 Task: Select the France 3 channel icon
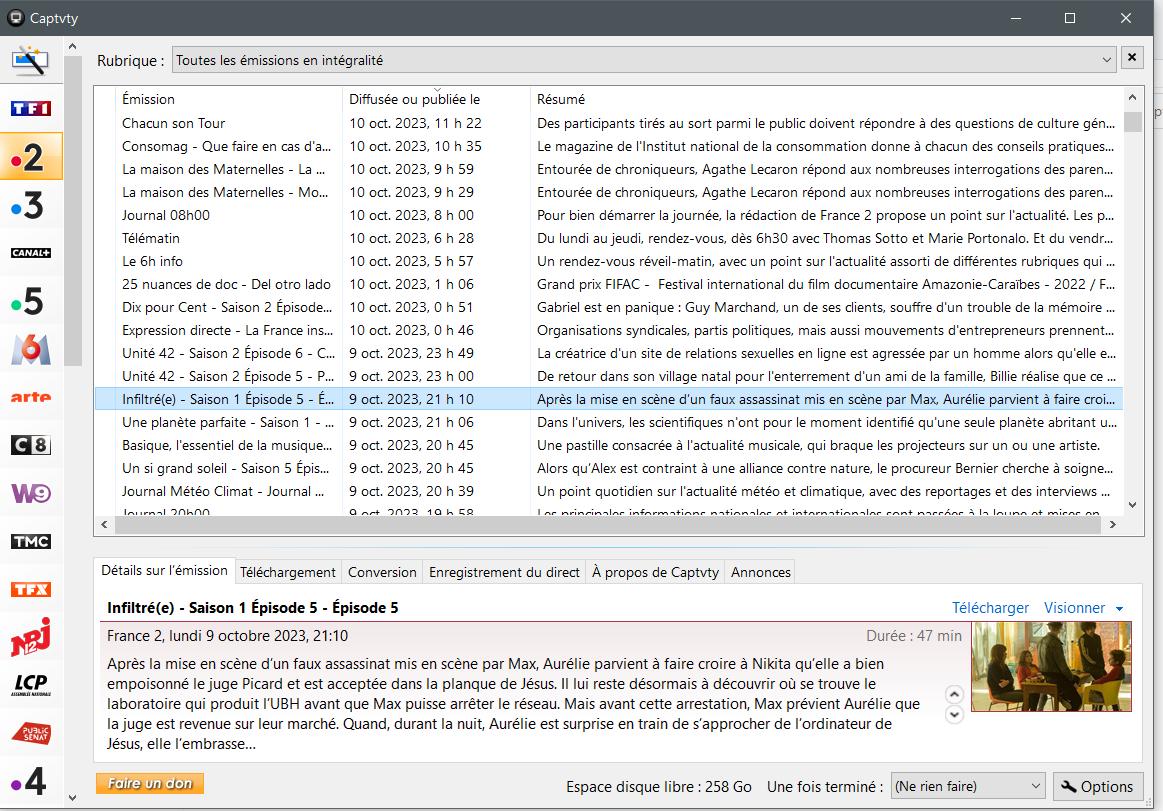point(31,205)
